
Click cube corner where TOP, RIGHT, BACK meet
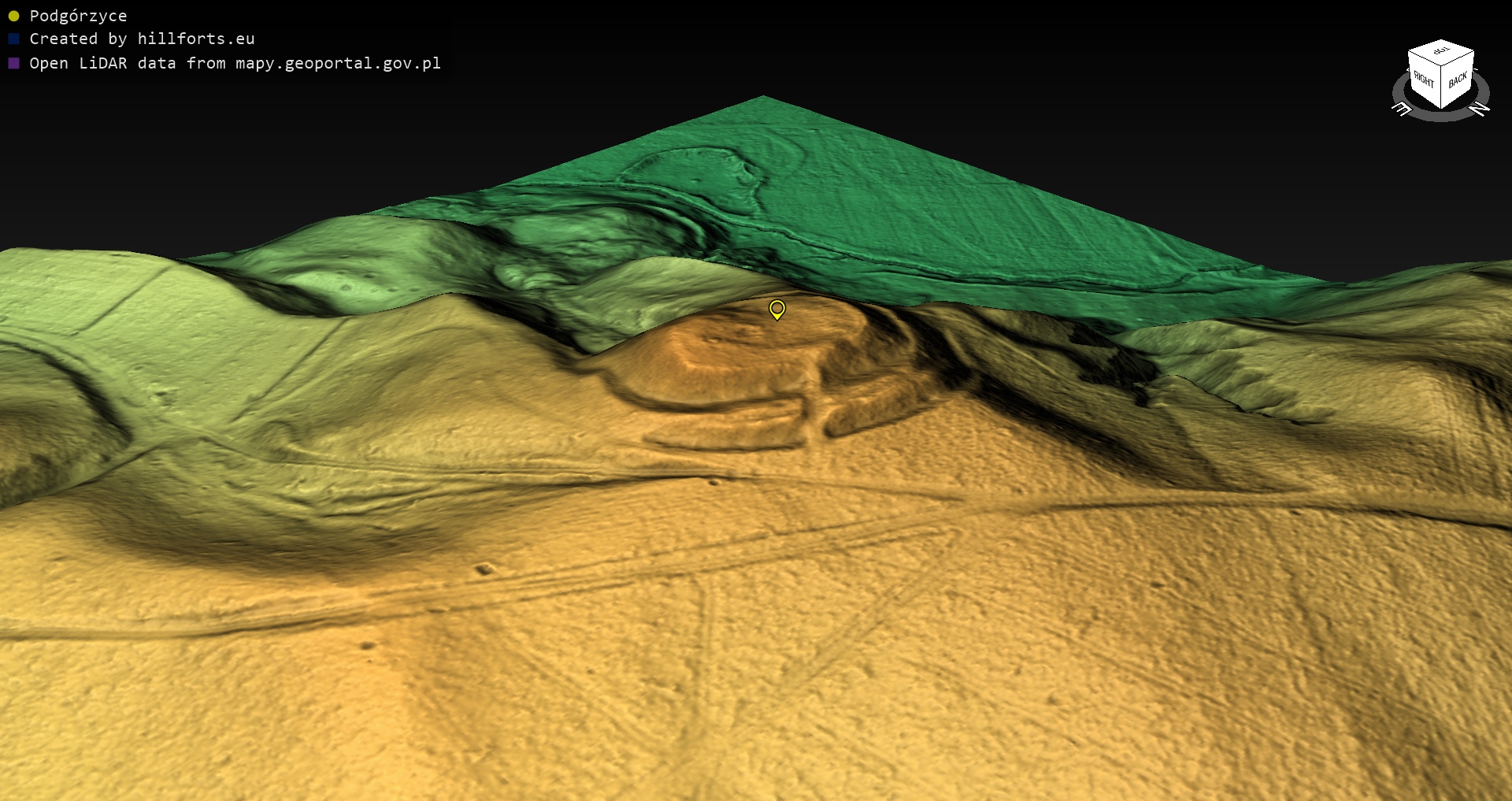tap(1441, 64)
